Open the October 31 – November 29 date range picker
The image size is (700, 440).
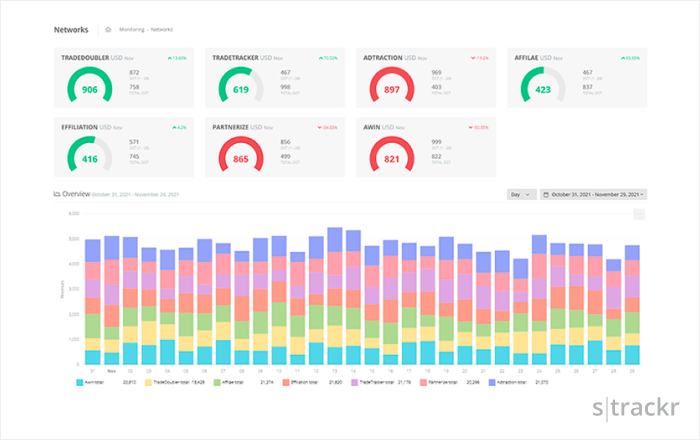(x=593, y=195)
